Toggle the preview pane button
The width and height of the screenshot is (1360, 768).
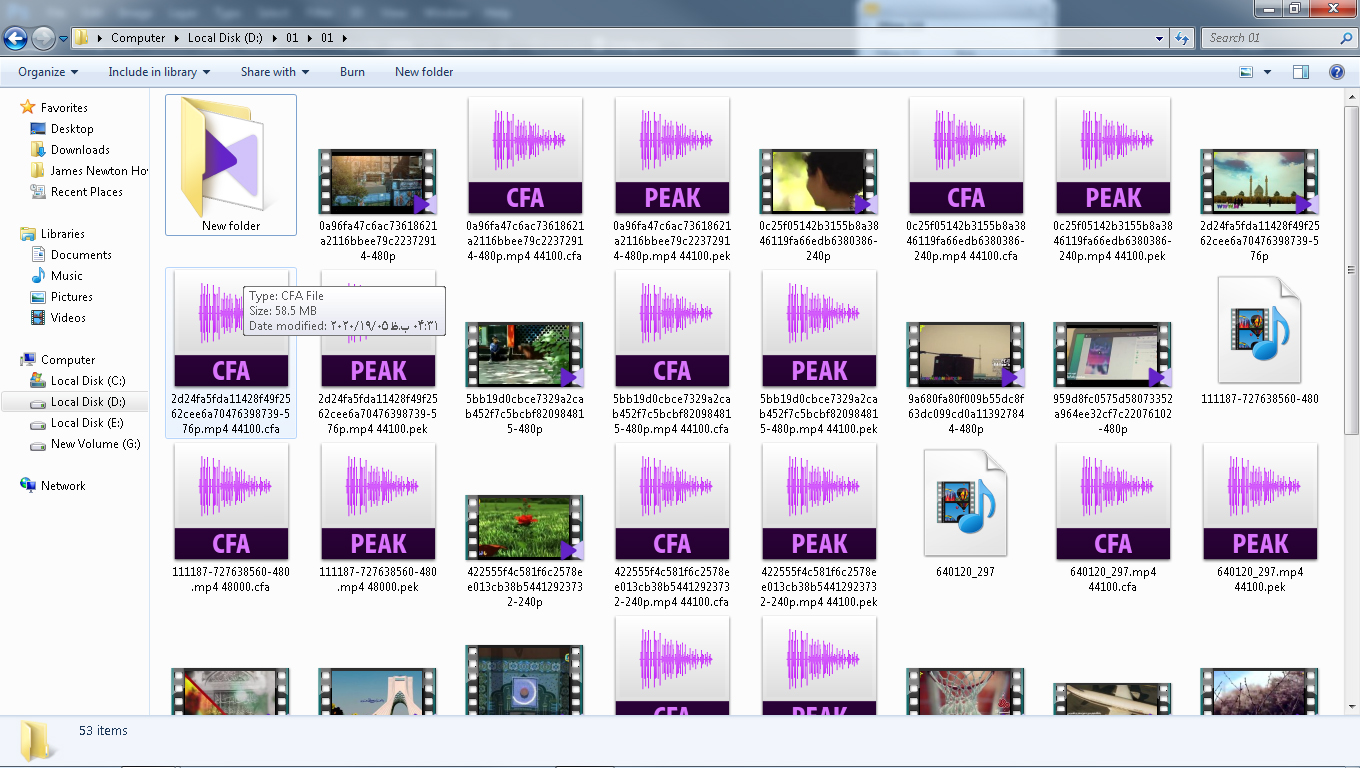coord(1301,72)
